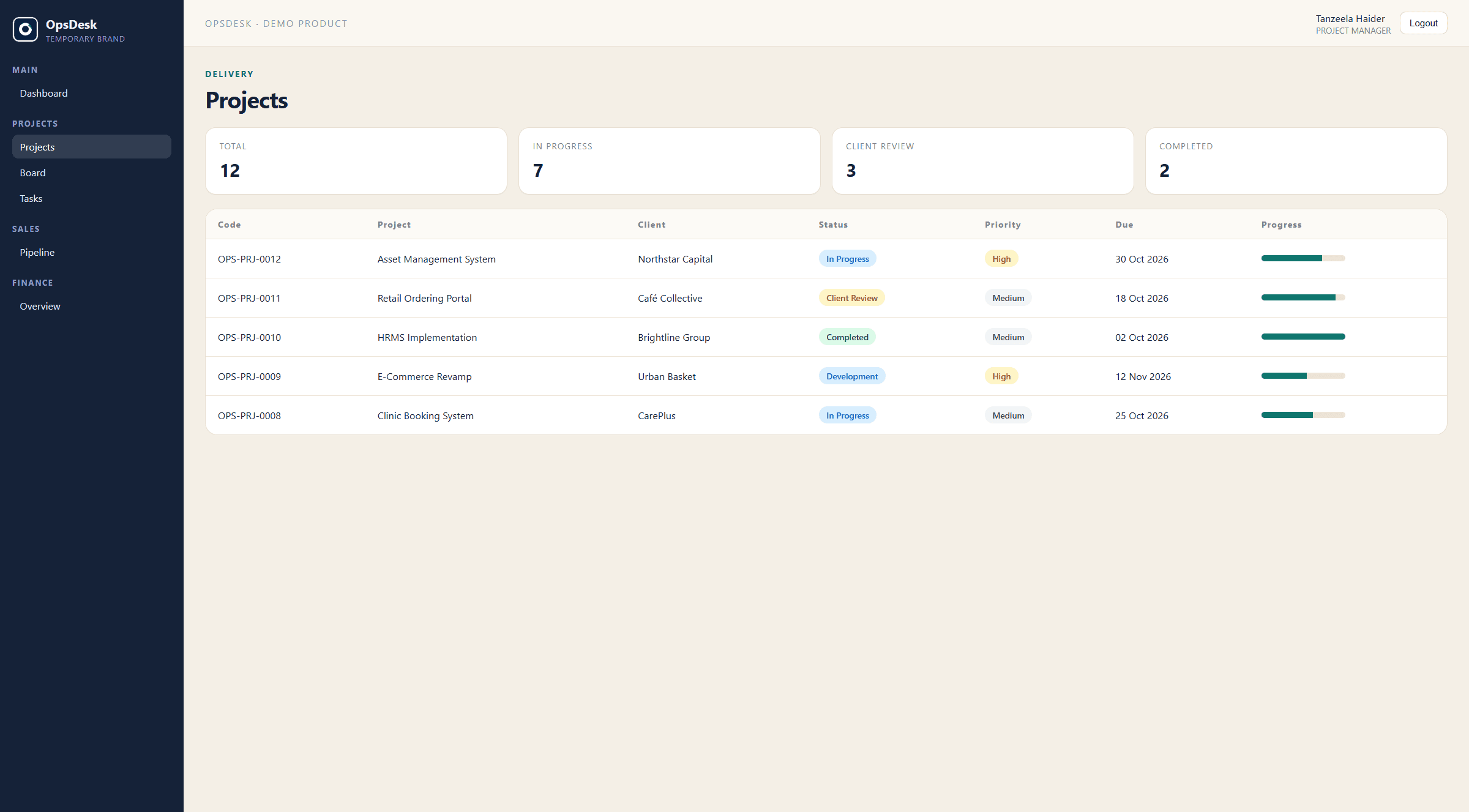Click the Total projects card
The image size is (1469, 812).
(356, 161)
